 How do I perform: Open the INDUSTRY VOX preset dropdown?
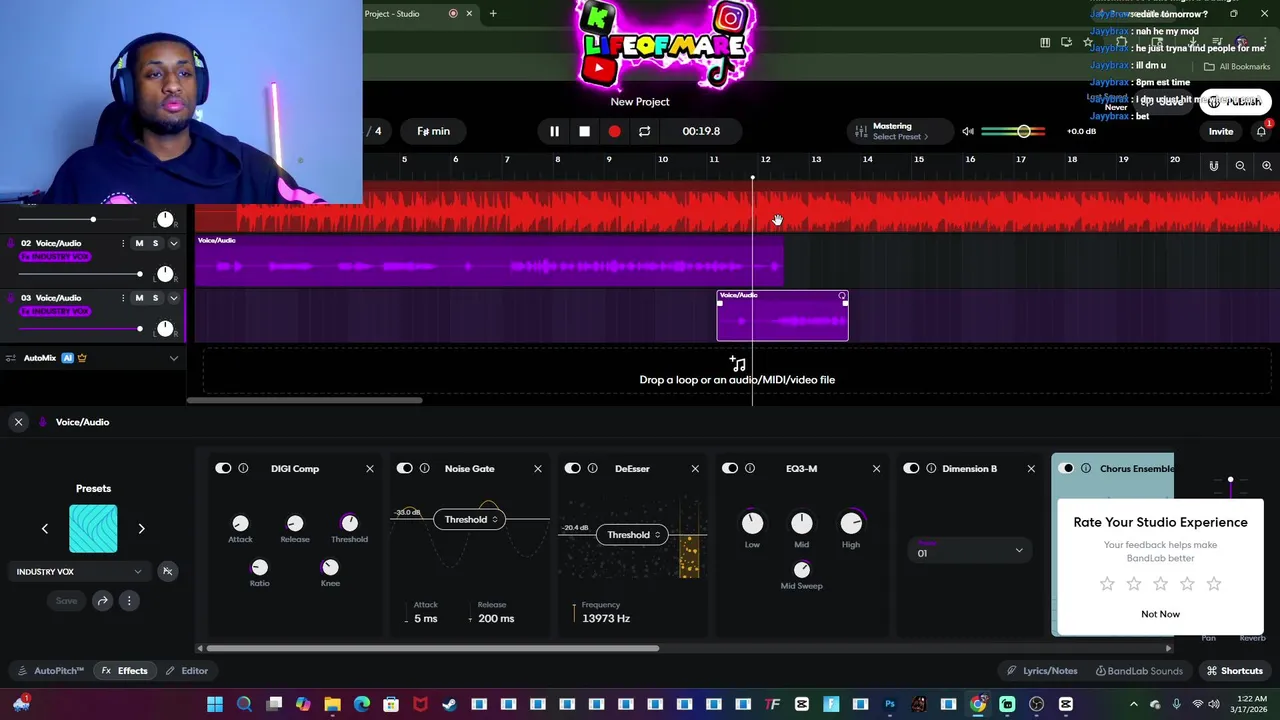point(79,572)
